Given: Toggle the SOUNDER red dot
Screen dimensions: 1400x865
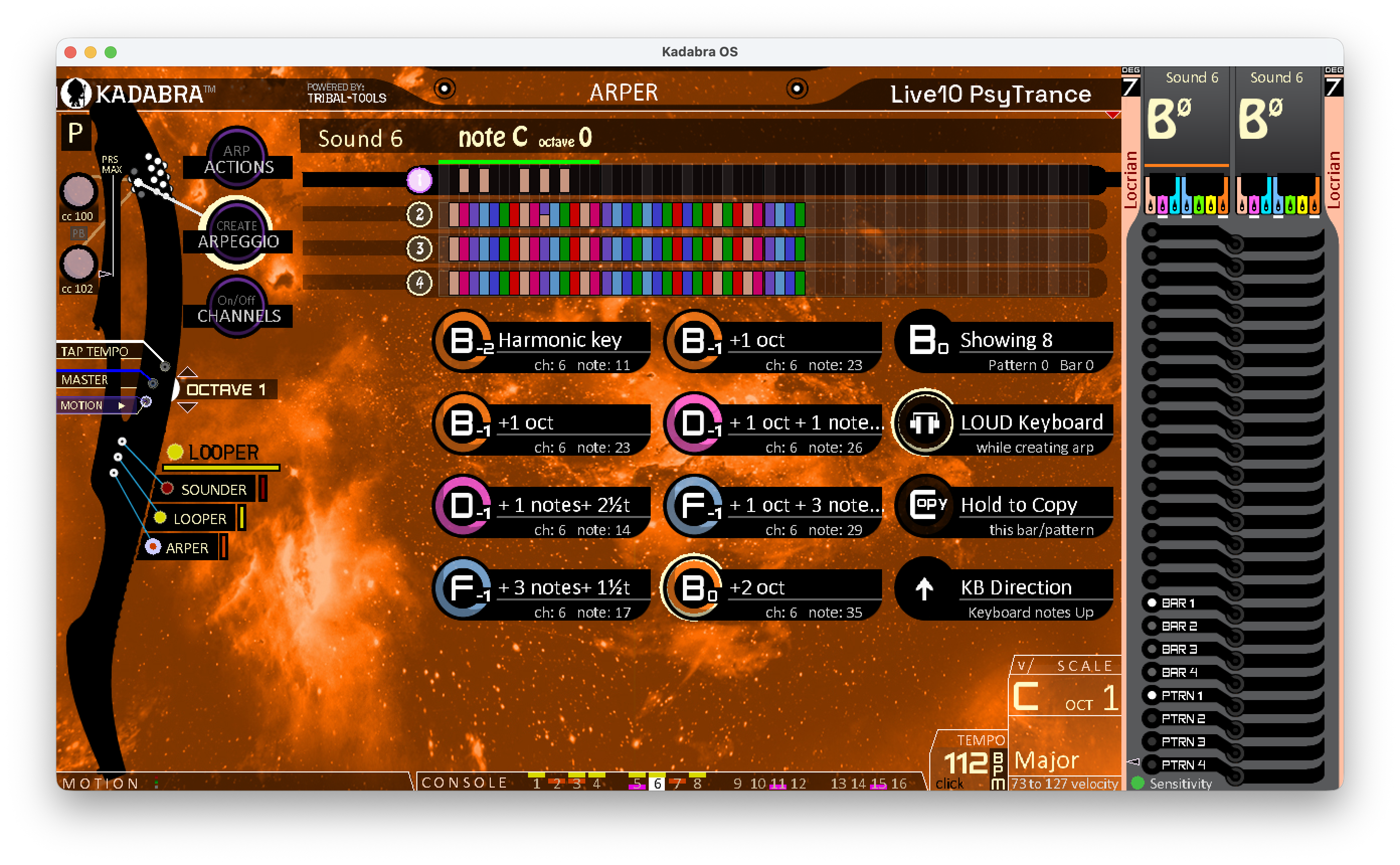Looking at the screenshot, I should tap(167, 488).
